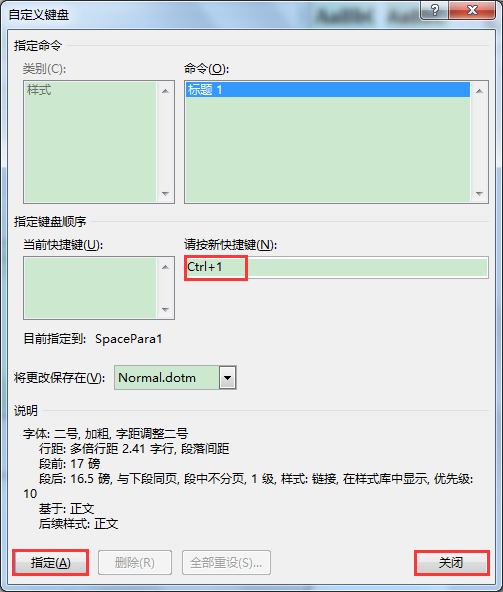
Task: Click the 关闭 close button
Action: (x=452, y=563)
